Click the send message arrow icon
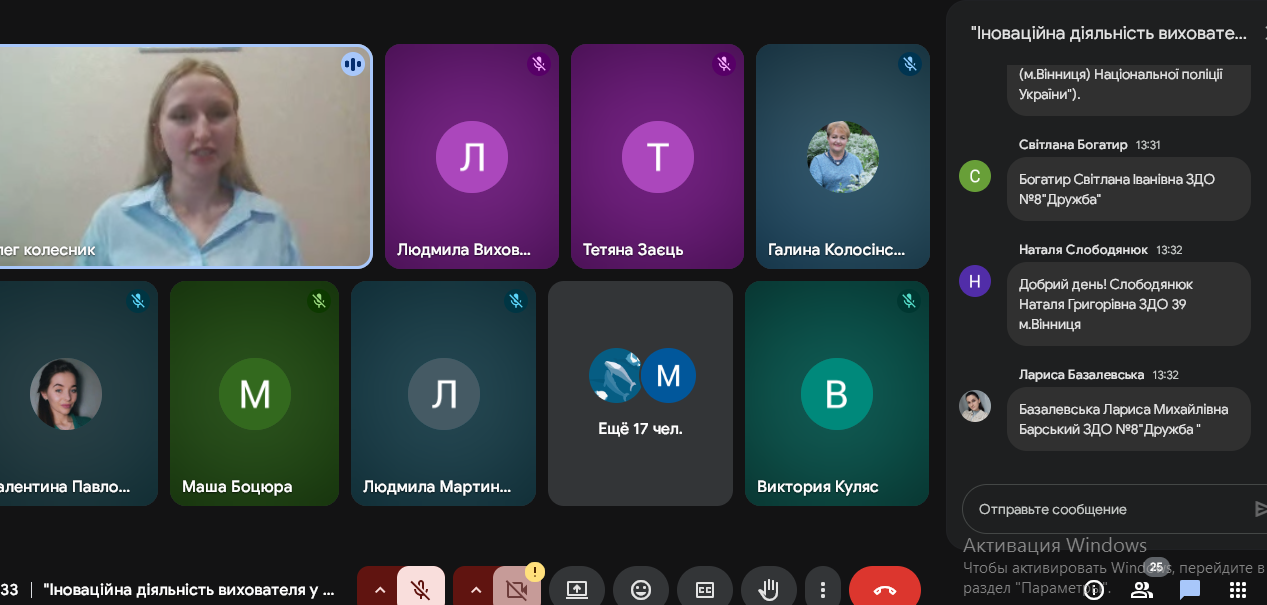Image resolution: width=1267 pixels, height=605 pixels. [1260, 509]
